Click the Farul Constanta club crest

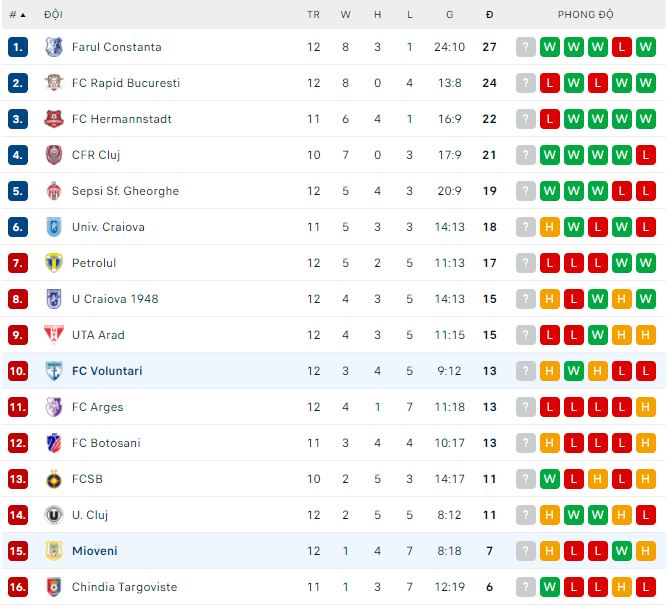click(x=54, y=47)
